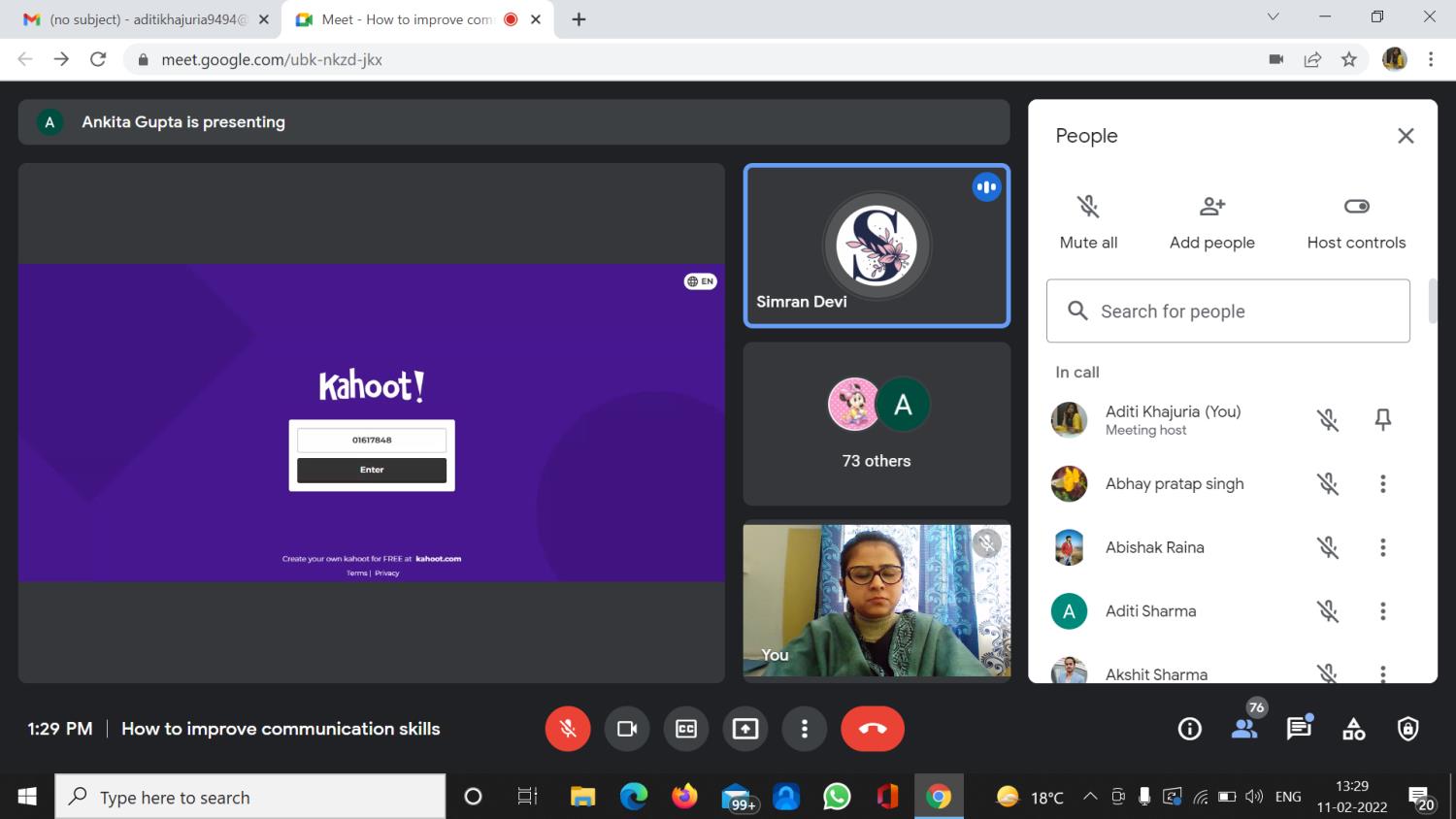Open more options for Abishak Raina

(1383, 547)
